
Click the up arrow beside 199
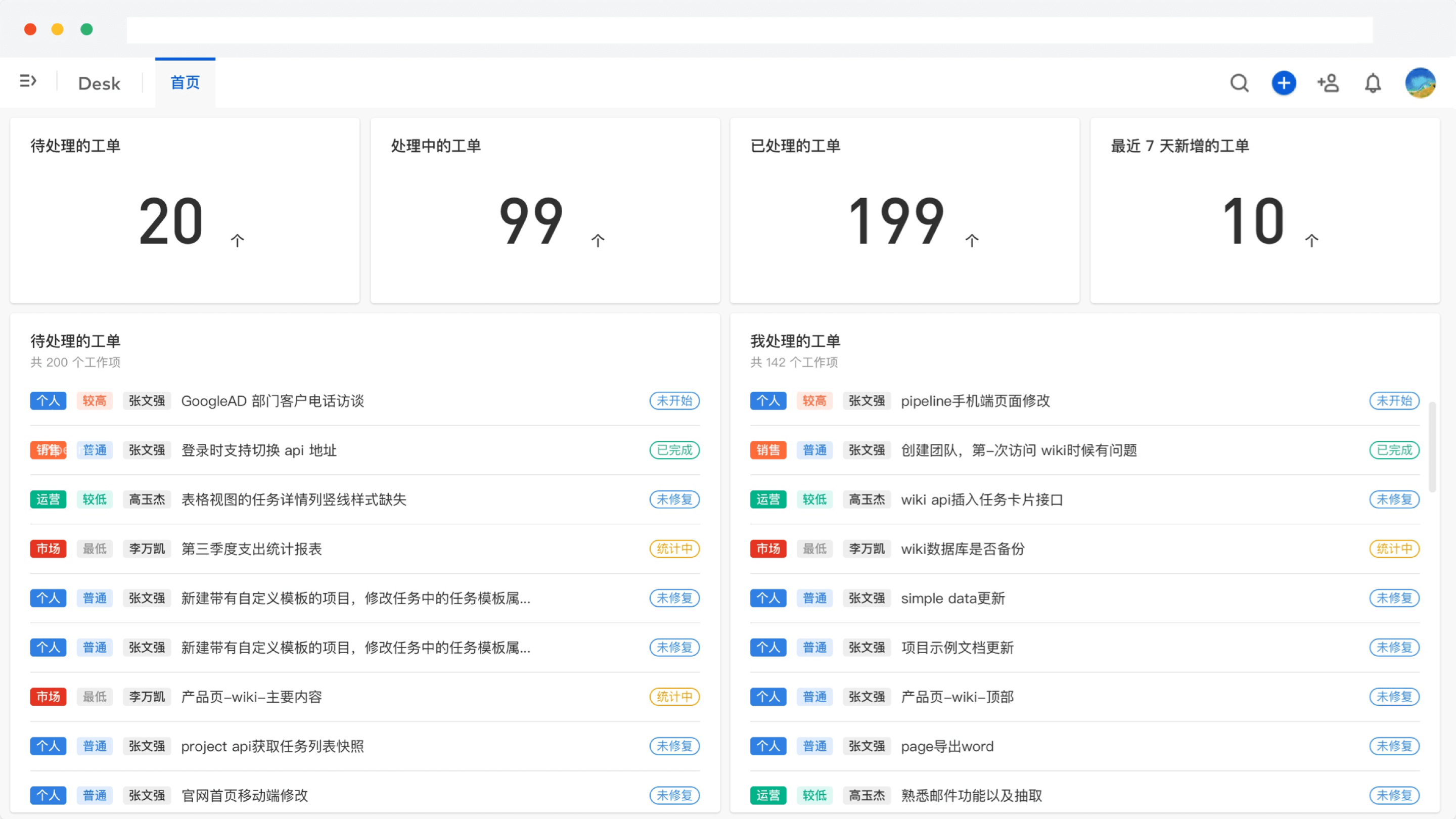pyautogui.click(x=972, y=241)
